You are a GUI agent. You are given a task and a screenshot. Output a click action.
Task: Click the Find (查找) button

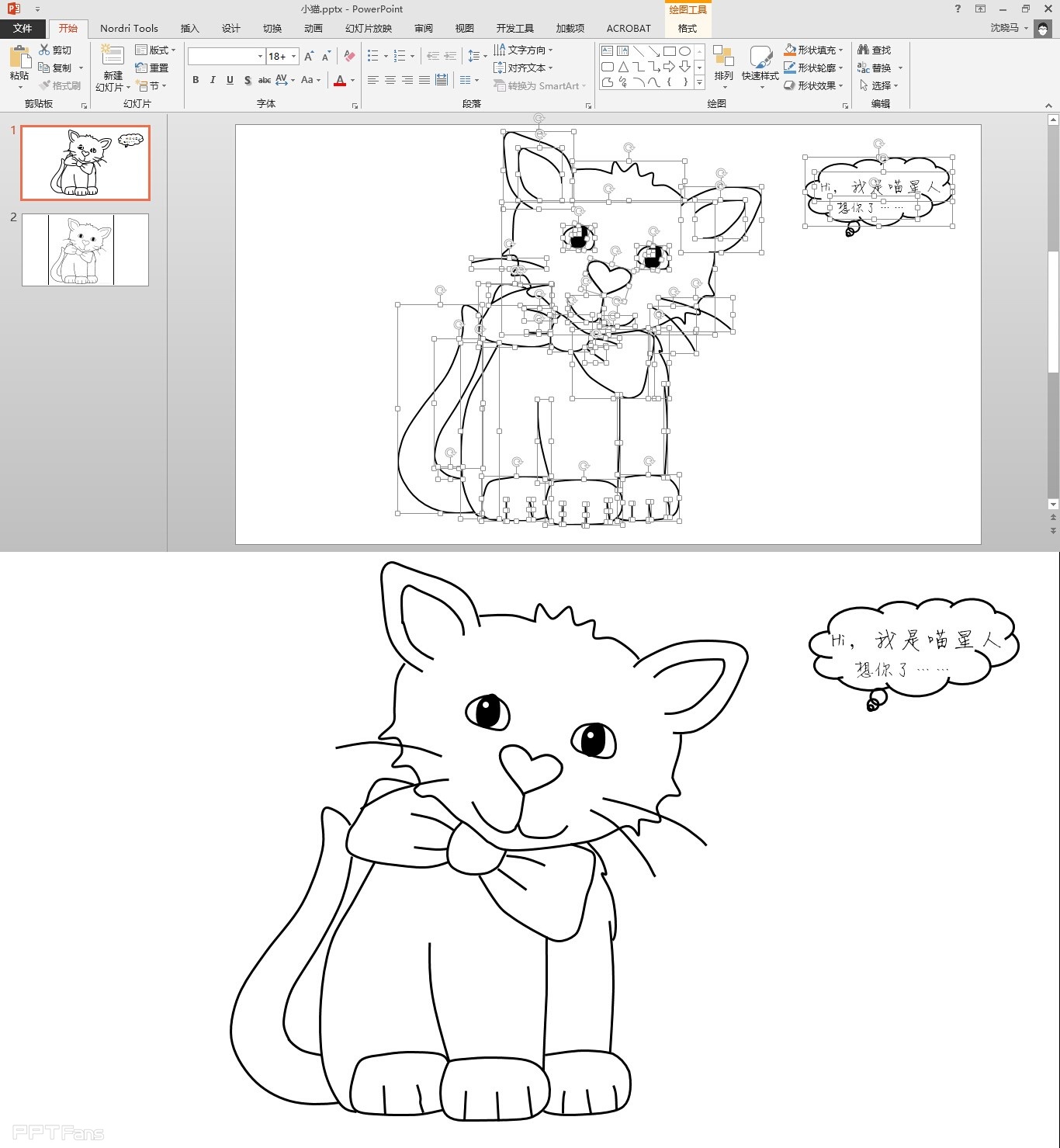pyautogui.click(x=875, y=50)
